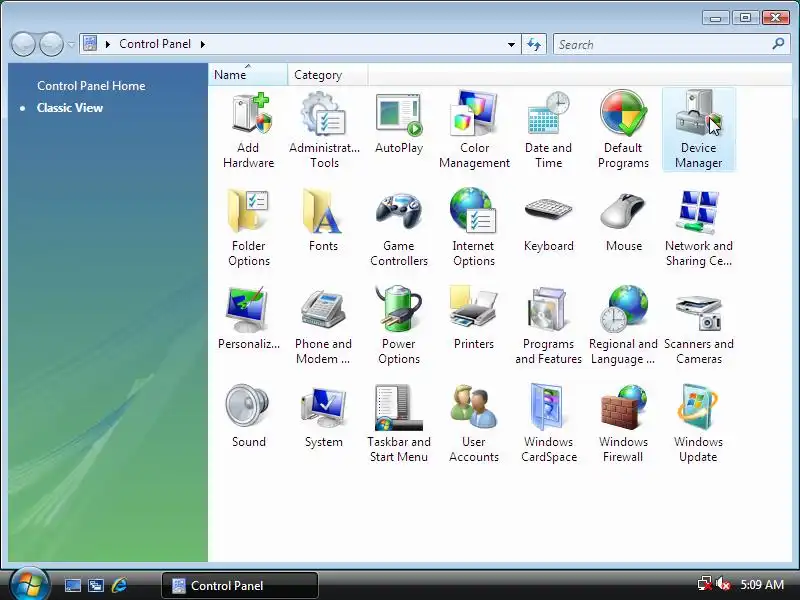Screen dimensions: 800x600
Task: Click Show Desktop quick launch icon
Action: [72, 585]
